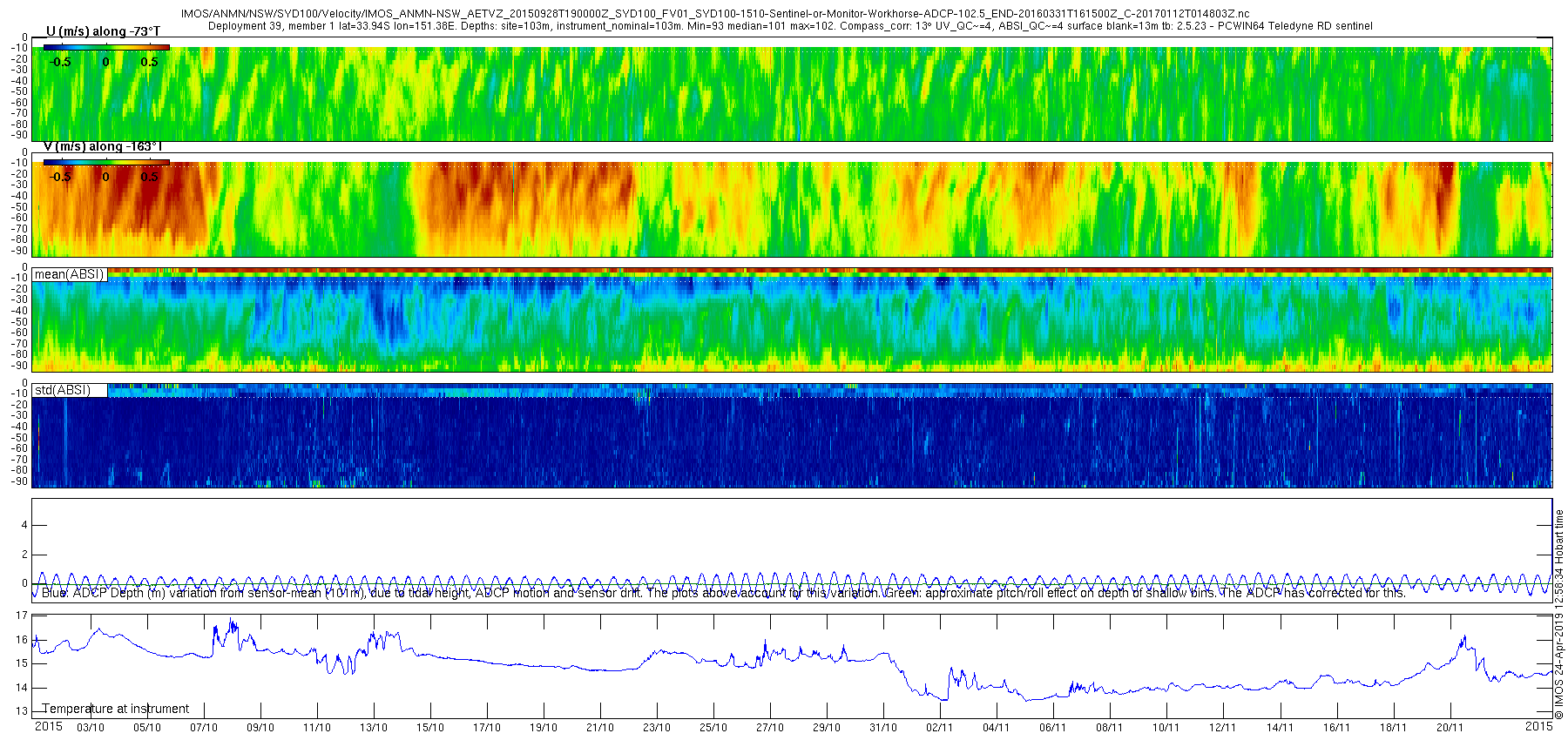Click the 11/10 date tick label
The image size is (1568, 740).
tap(317, 727)
